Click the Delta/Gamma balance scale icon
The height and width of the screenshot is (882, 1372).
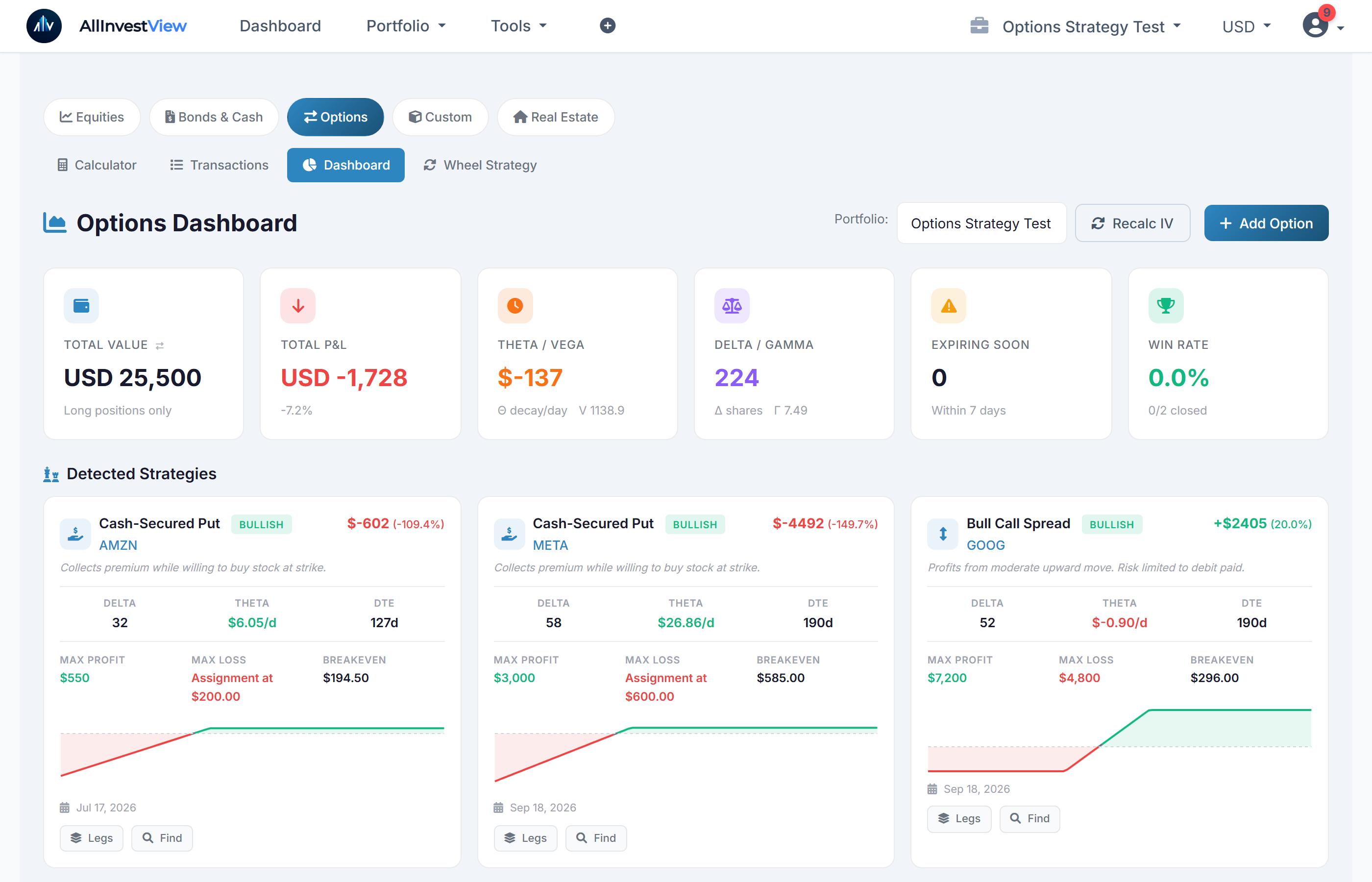tap(731, 306)
